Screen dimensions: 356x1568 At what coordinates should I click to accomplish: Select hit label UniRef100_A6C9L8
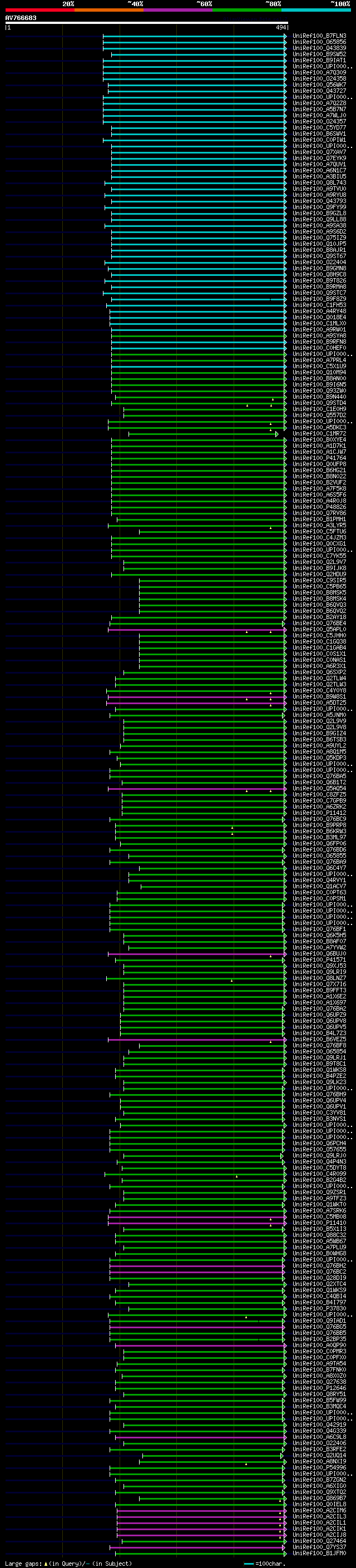[319, 1437]
